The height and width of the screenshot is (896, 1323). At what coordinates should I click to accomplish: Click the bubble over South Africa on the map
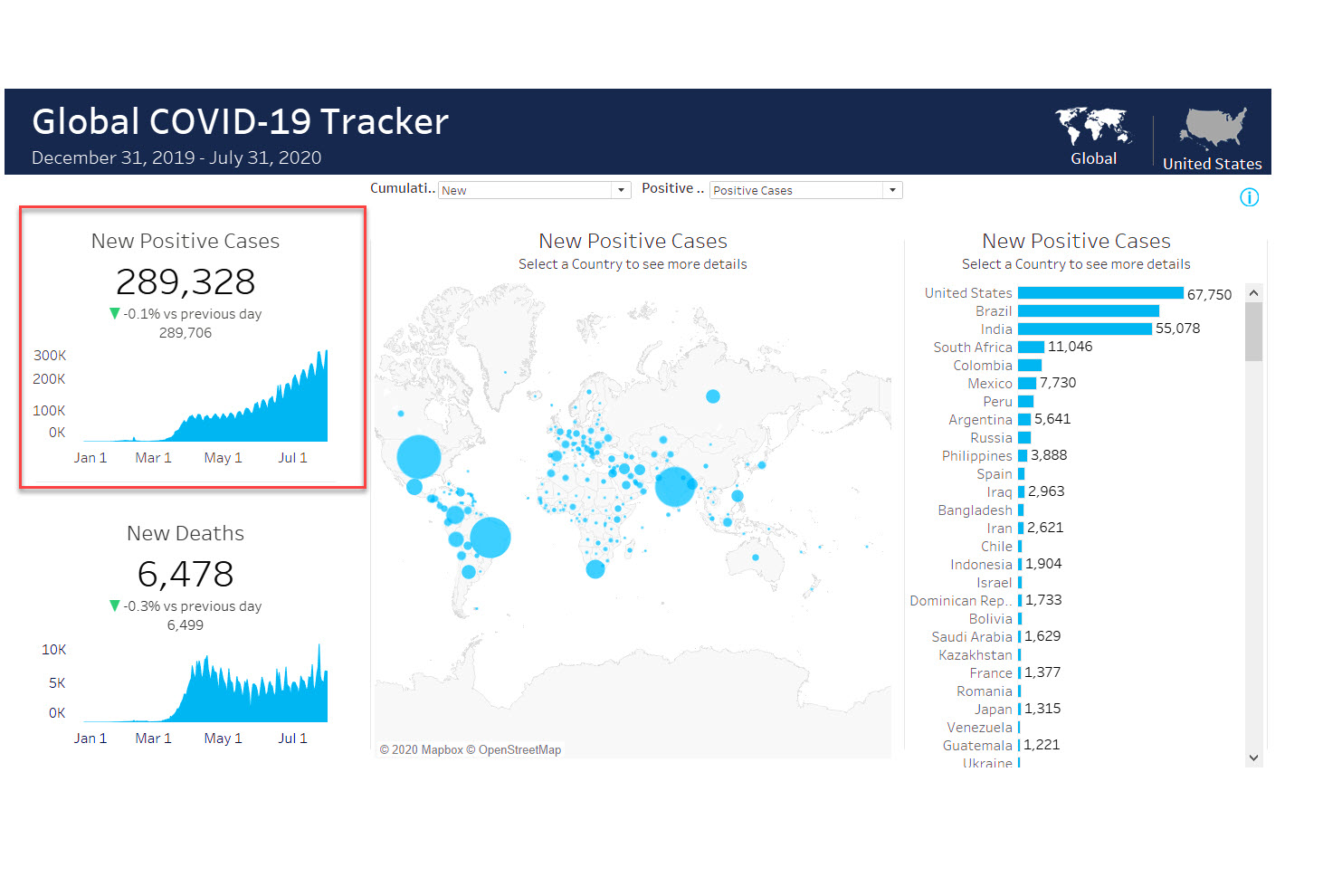(595, 568)
